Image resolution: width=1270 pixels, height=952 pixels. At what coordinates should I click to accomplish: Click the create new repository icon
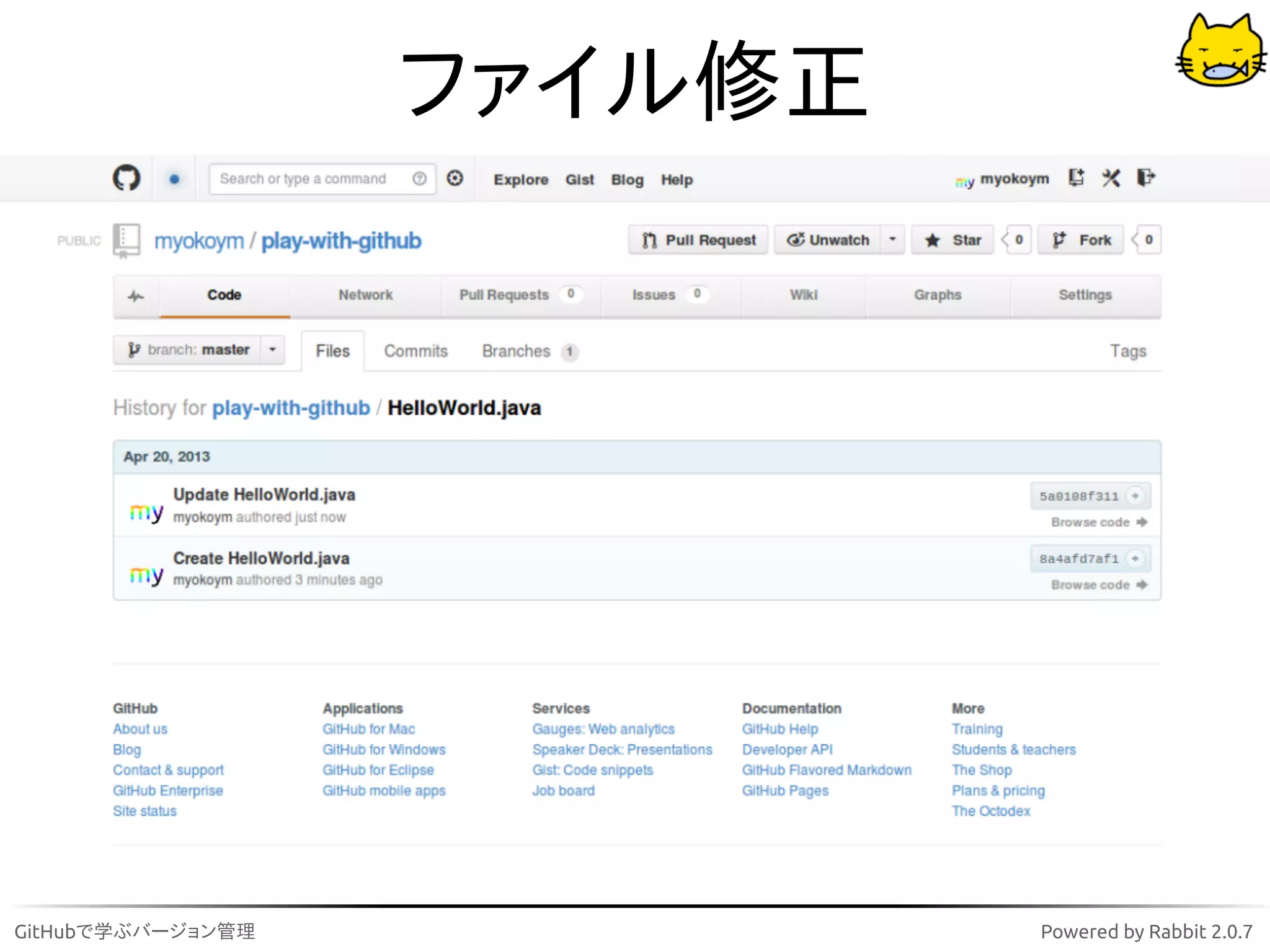pos(1077,178)
